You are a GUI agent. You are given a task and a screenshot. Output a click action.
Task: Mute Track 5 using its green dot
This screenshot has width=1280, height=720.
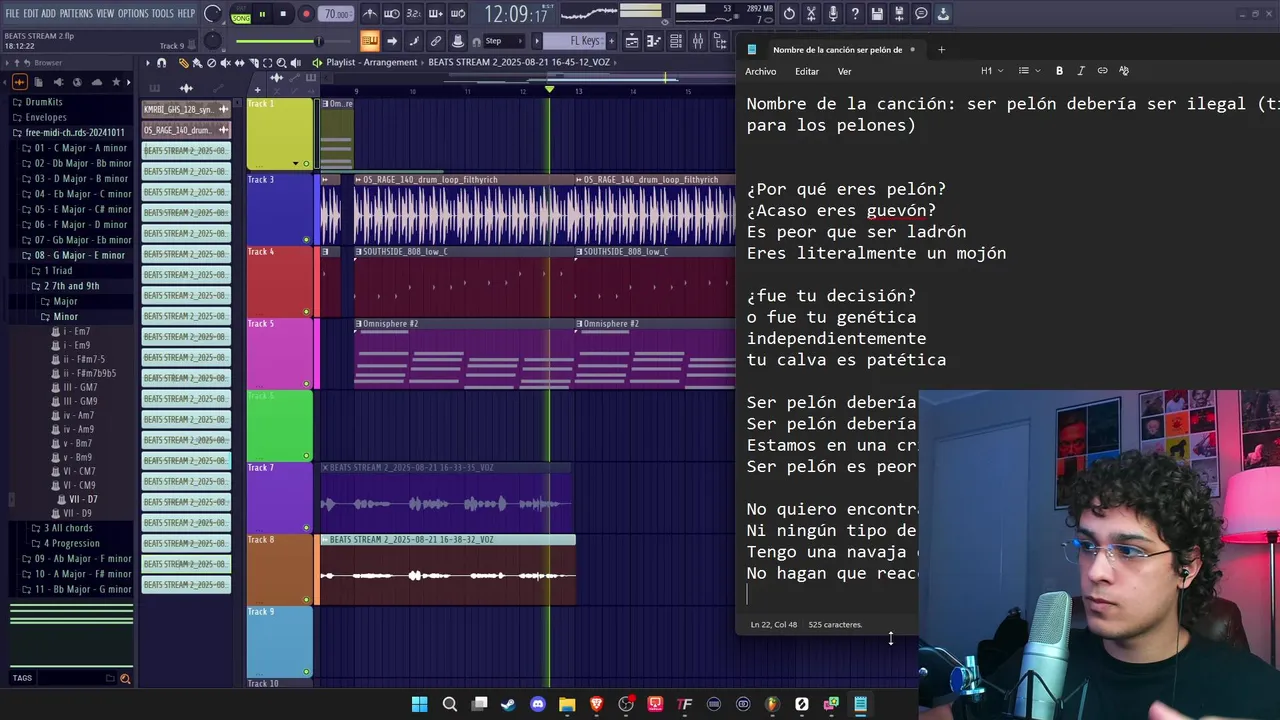306,384
